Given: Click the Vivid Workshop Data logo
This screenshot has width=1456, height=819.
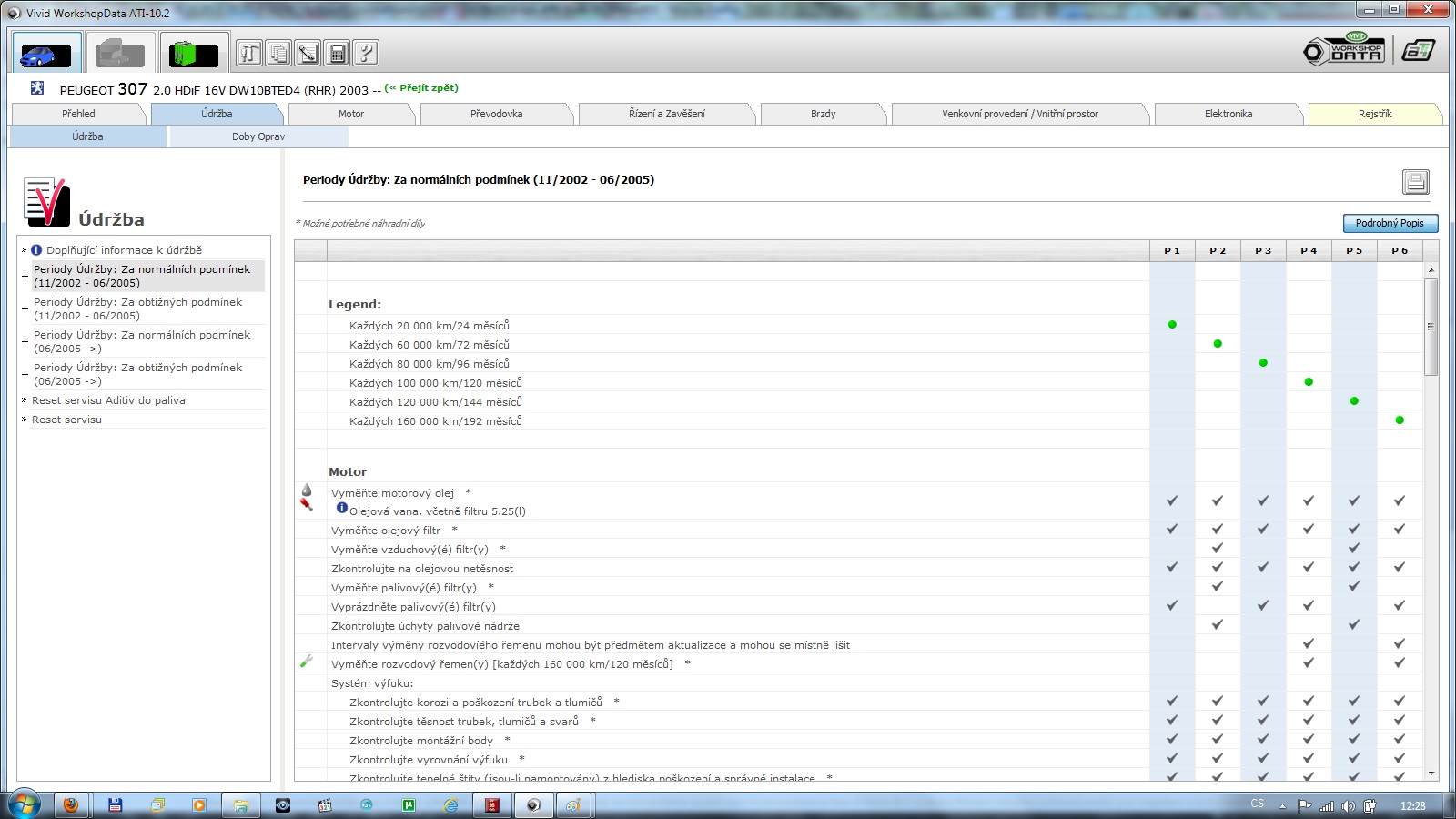Looking at the screenshot, I should click(x=1344, y=50).
